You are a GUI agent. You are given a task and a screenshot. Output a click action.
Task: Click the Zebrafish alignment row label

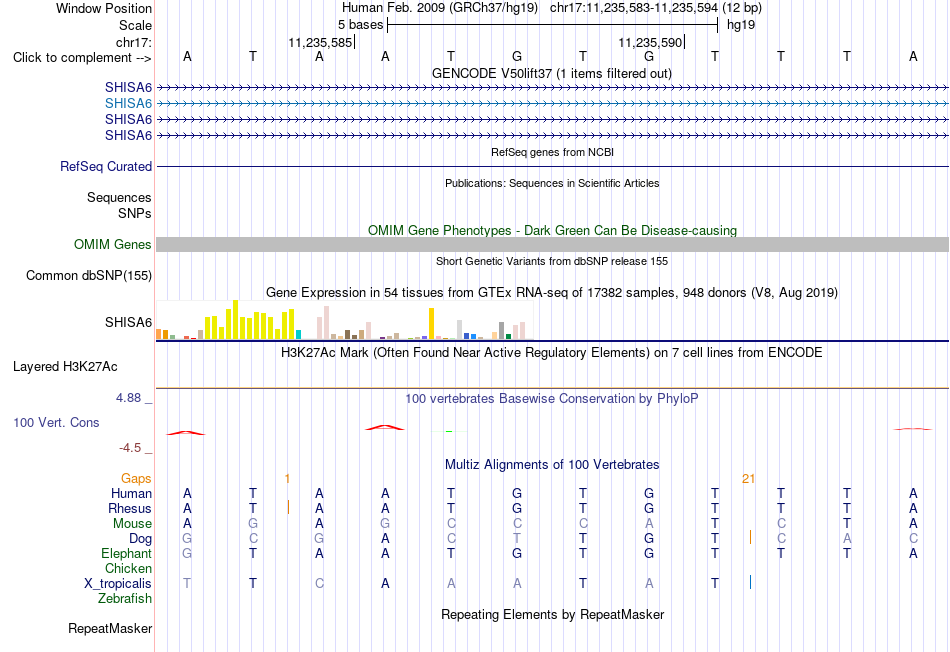[x=125, y=599]
